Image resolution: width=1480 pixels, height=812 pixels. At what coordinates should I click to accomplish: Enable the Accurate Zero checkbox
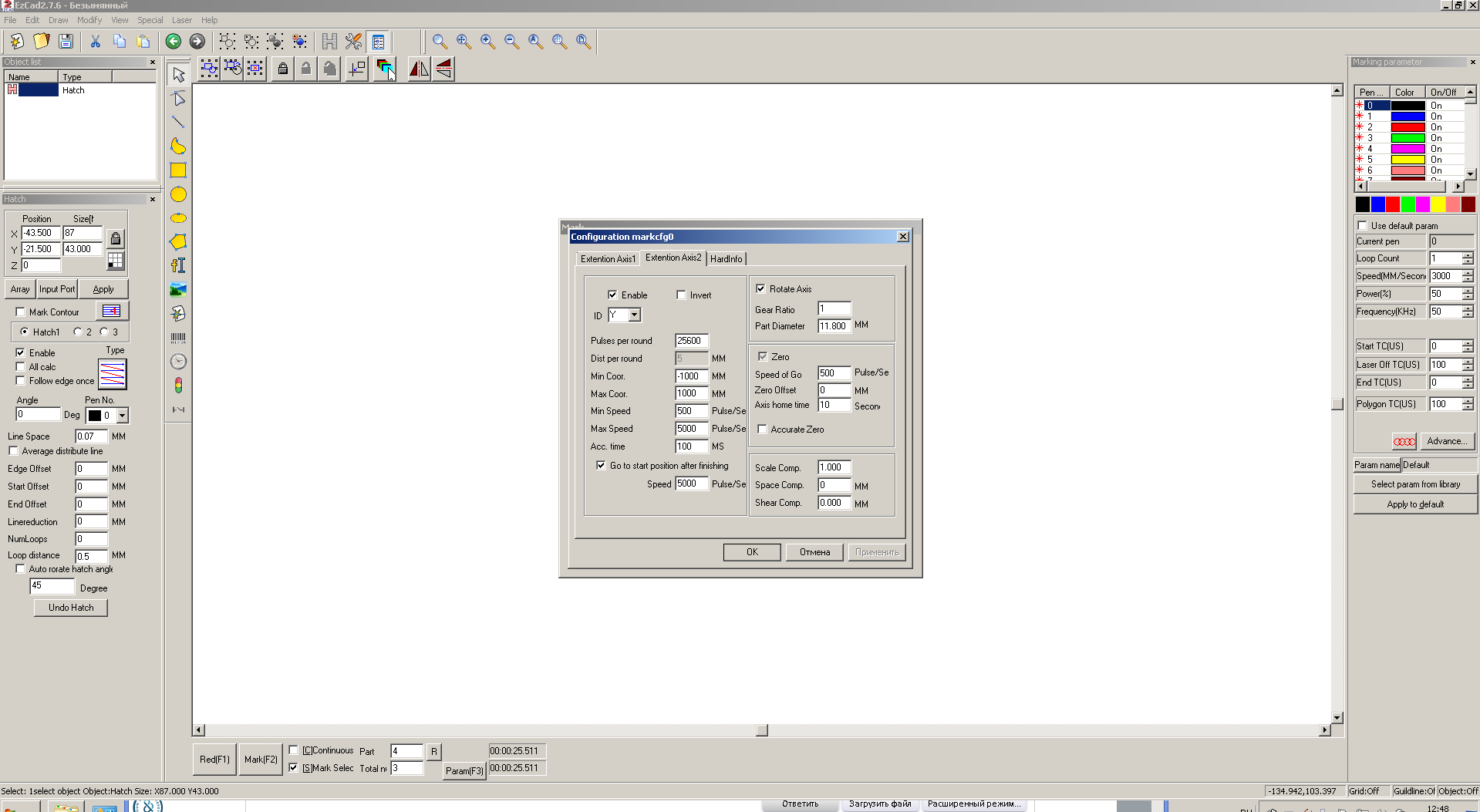pyautogui.click(x=762, y=430)
